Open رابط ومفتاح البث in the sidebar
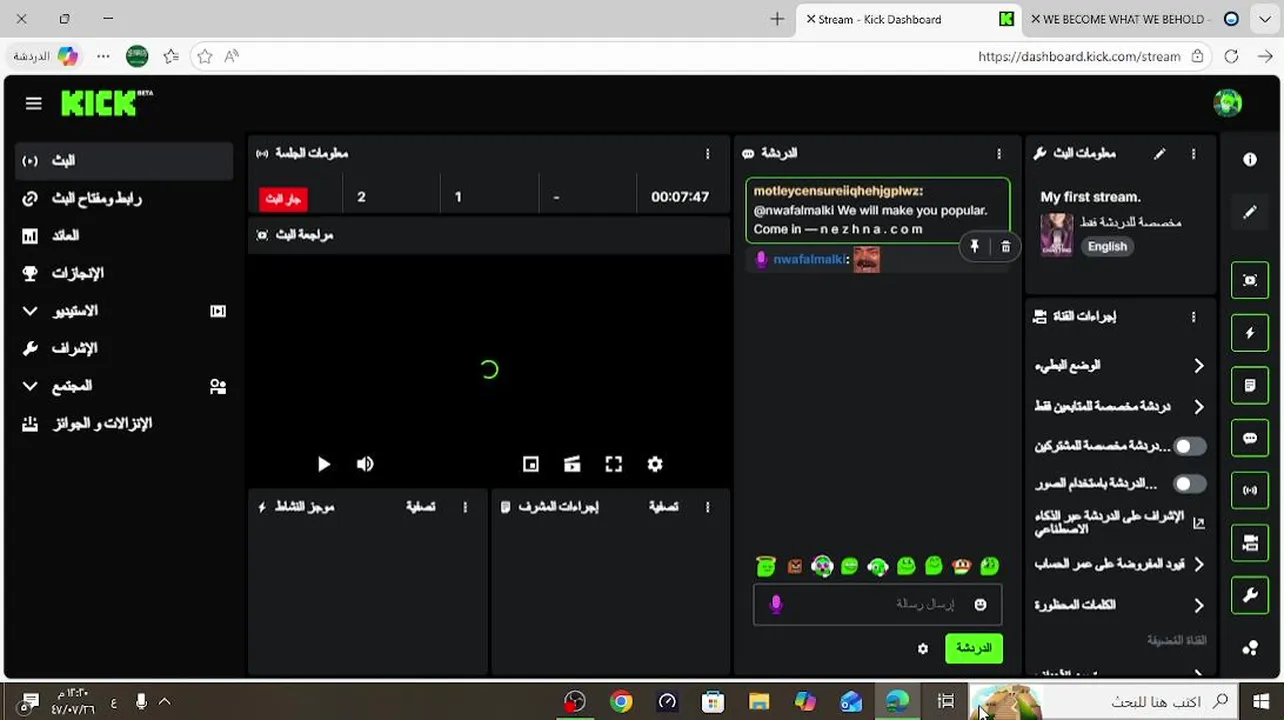This screenshot has height=720, width=1284. click(124, 198)
